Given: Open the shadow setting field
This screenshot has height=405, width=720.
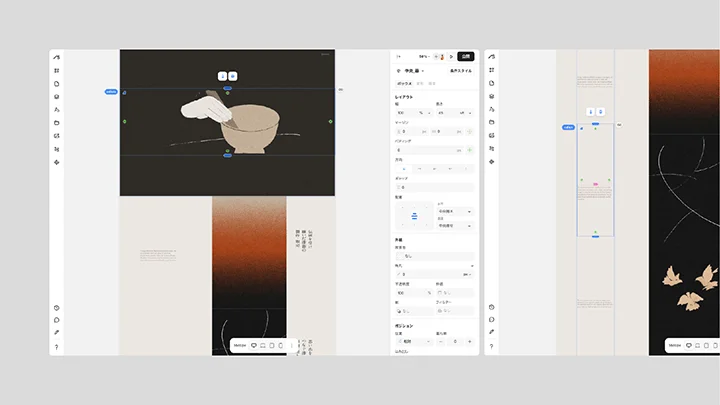Looking at the screenshot, I should click(x=414, y=311).
